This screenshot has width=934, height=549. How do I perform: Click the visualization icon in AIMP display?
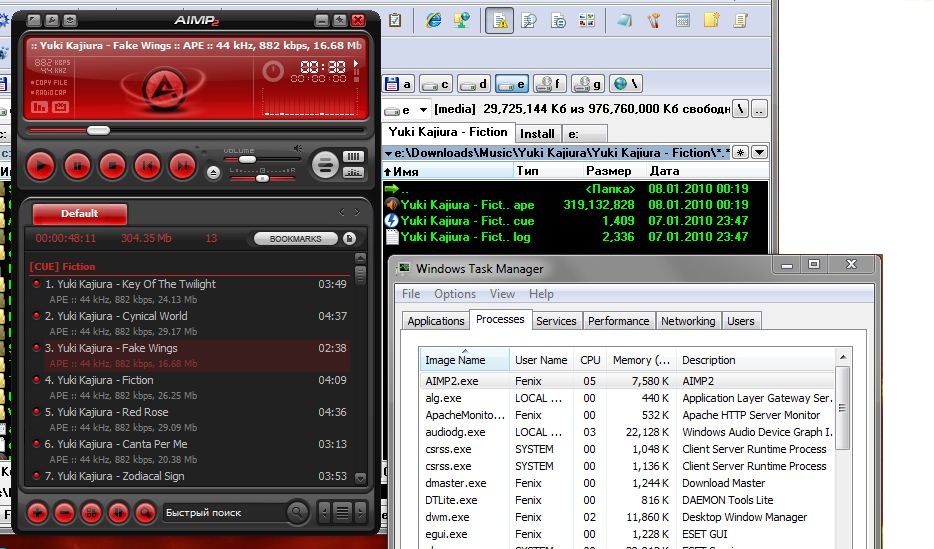pyautogui.click(x=39, y=107)
